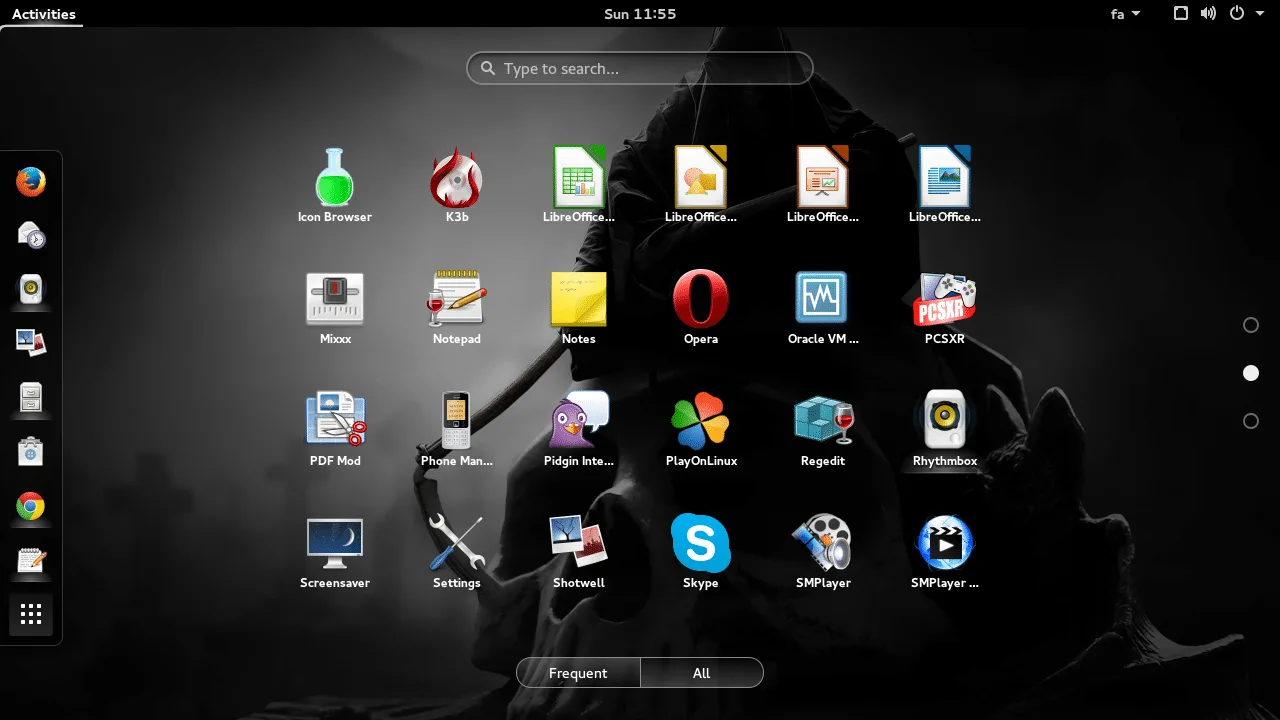This screenshot has width=1280, height=720.
Task: Open the Rhythmbox speaker icon in the dock
Action: pyautogui.click(x=31, y=290)
